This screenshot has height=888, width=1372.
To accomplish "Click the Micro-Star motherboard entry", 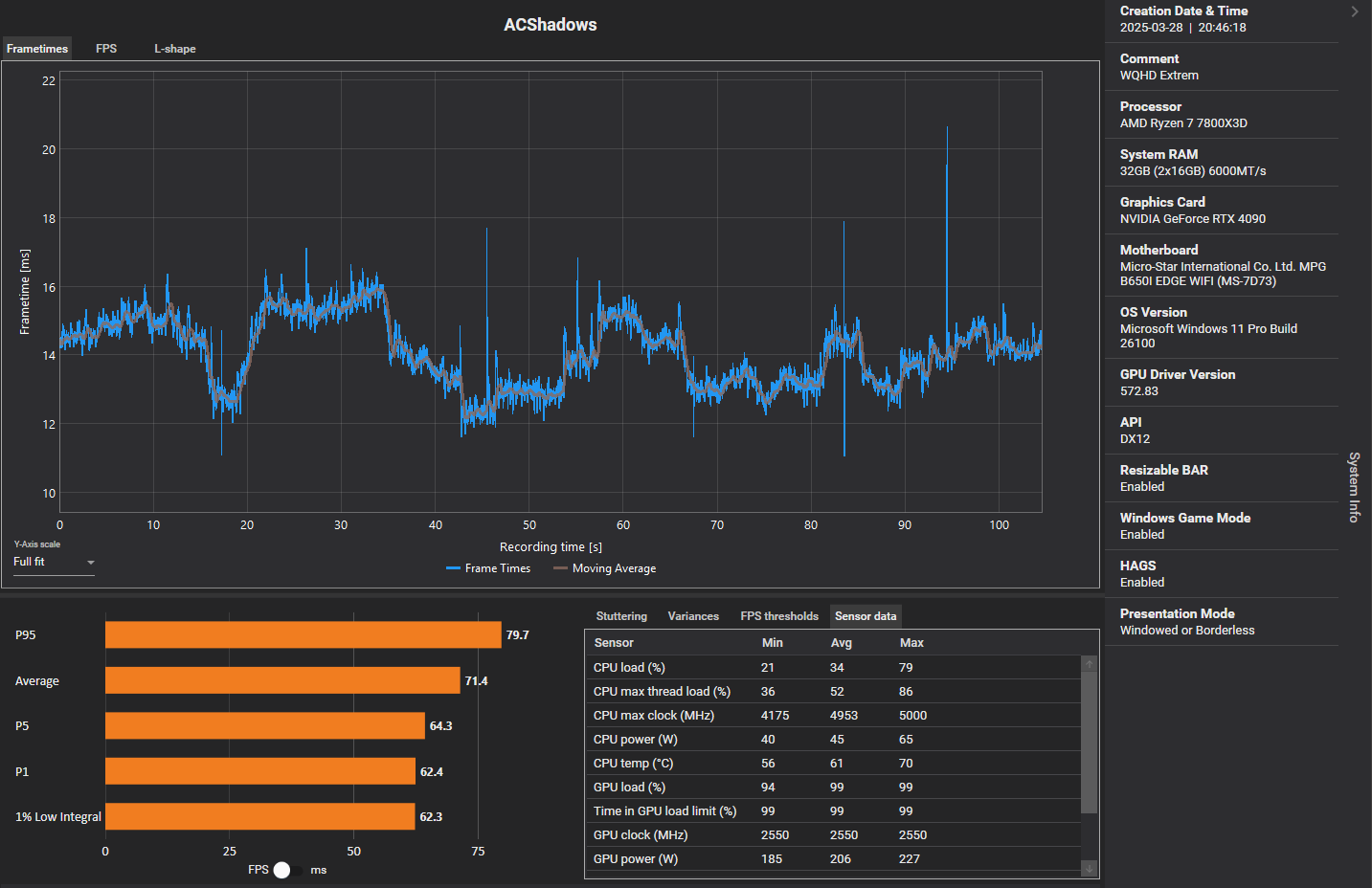I will tap(1223, 274).
